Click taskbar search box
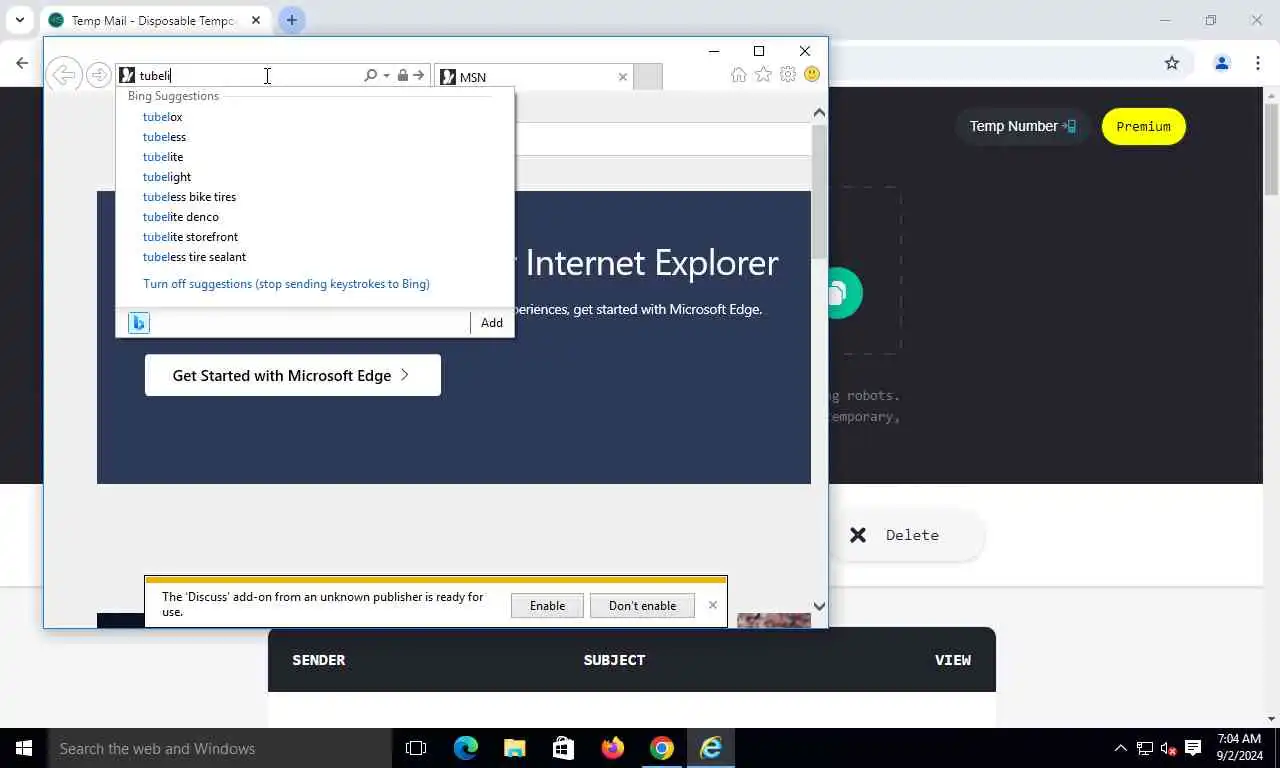The image size is (1280, 768). click(220, 748)
